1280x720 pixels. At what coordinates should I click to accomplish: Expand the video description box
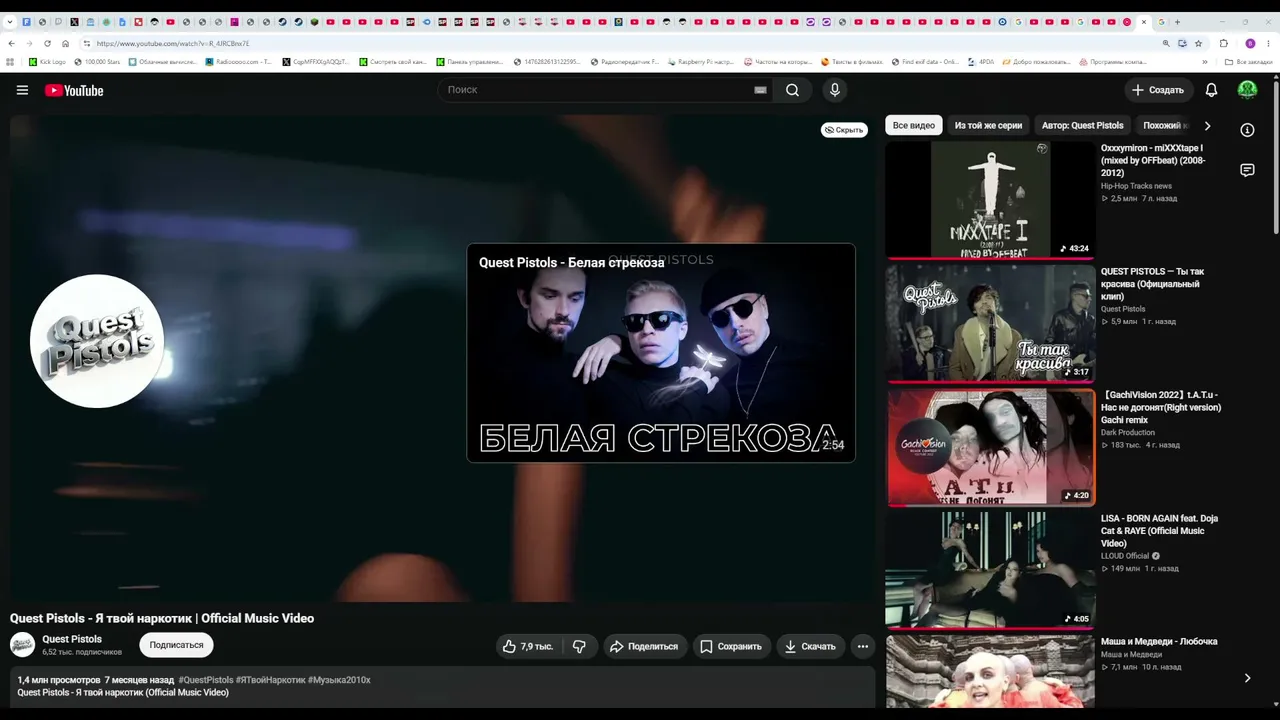tap(442, 687)
